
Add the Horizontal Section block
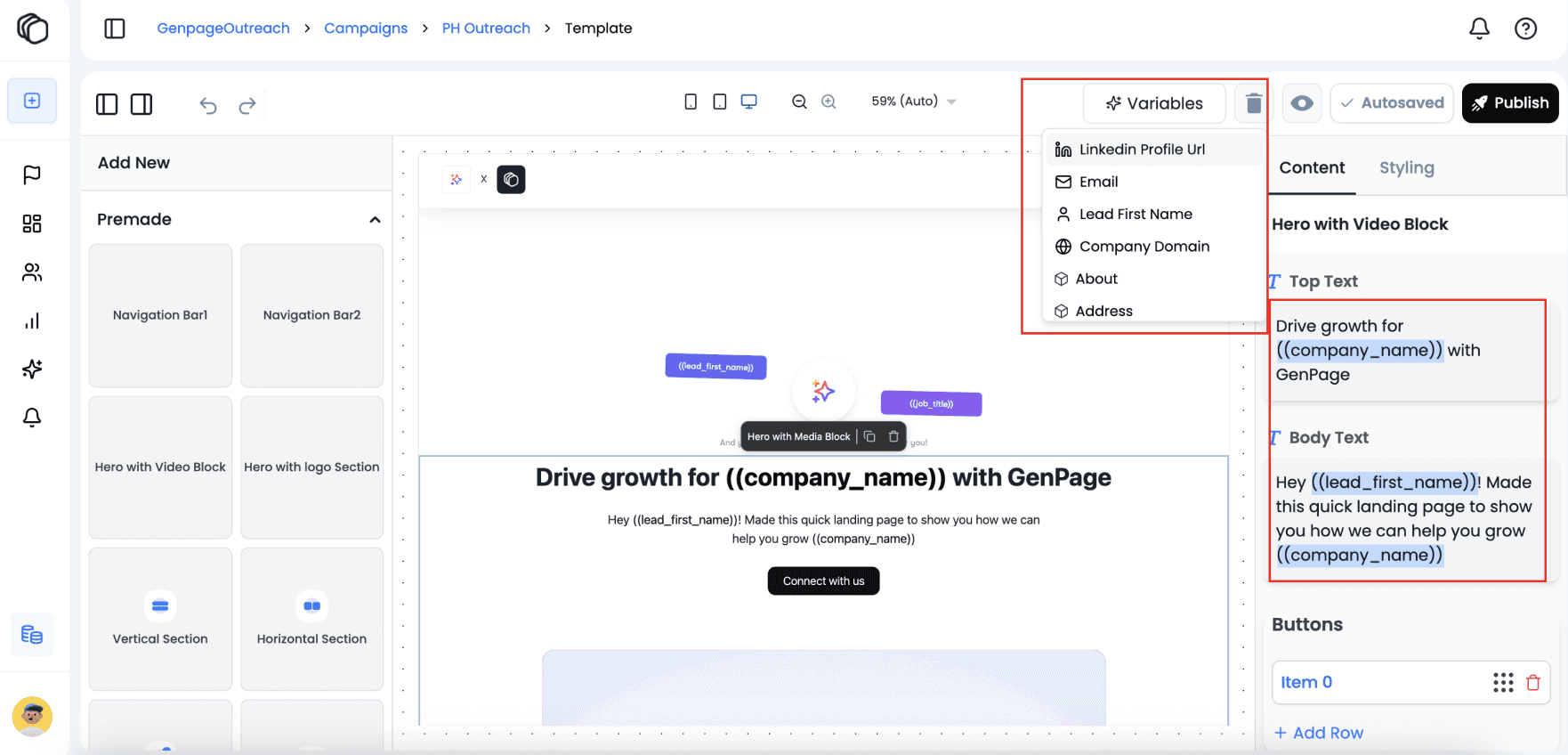311,619
